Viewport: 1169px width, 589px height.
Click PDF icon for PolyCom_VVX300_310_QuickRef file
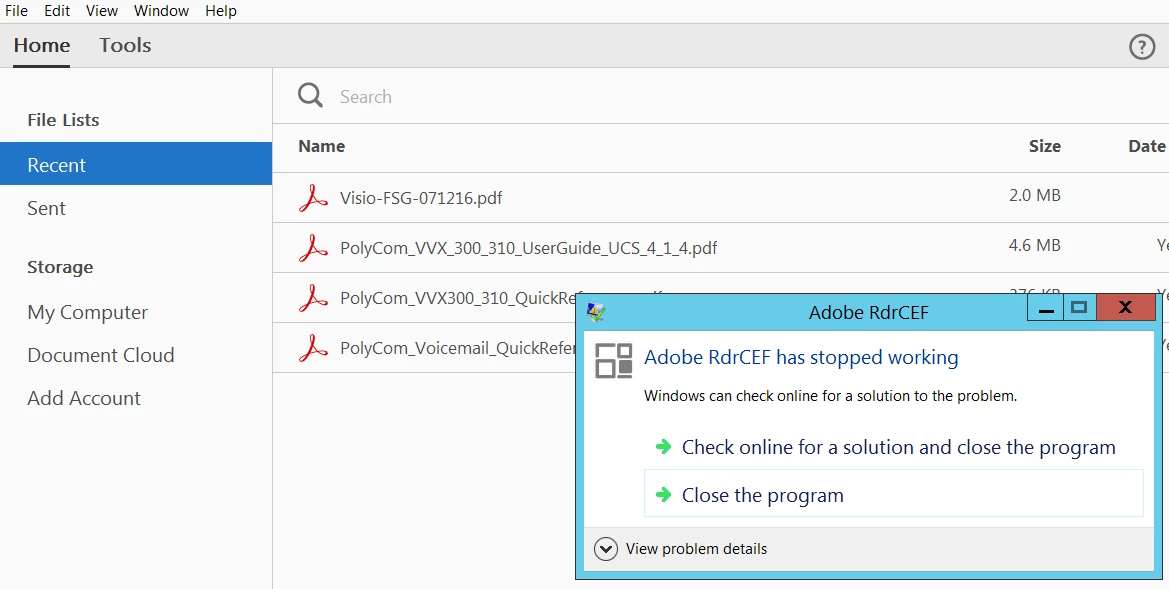[313, 298]
